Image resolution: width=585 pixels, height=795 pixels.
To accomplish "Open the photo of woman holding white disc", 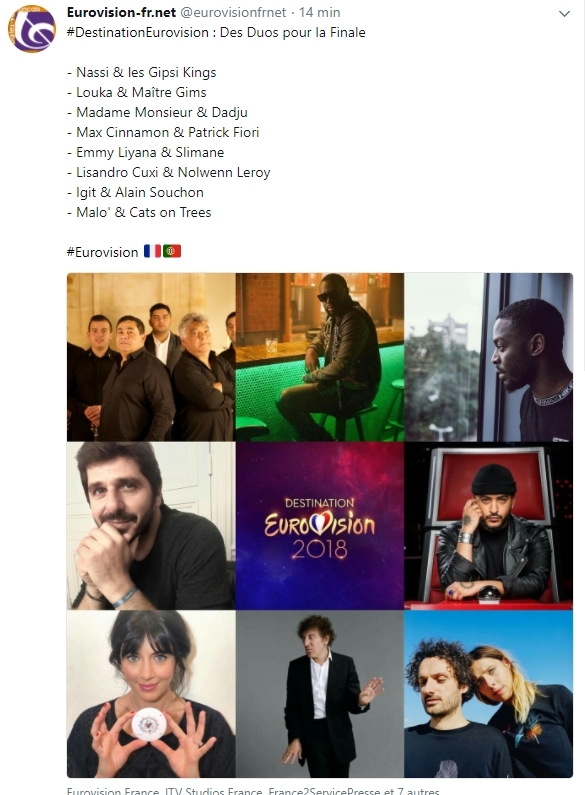I will 151,694.
